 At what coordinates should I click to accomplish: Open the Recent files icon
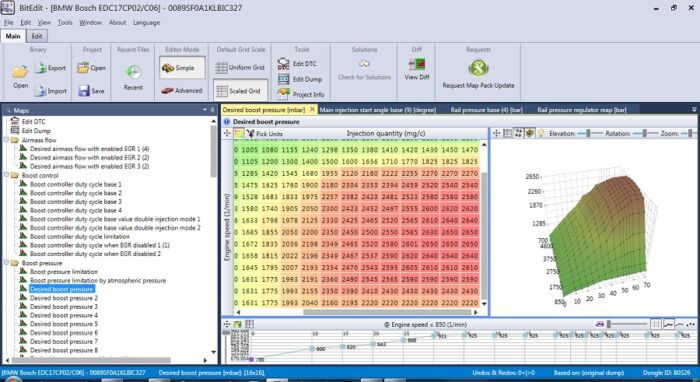coord(133,72)
